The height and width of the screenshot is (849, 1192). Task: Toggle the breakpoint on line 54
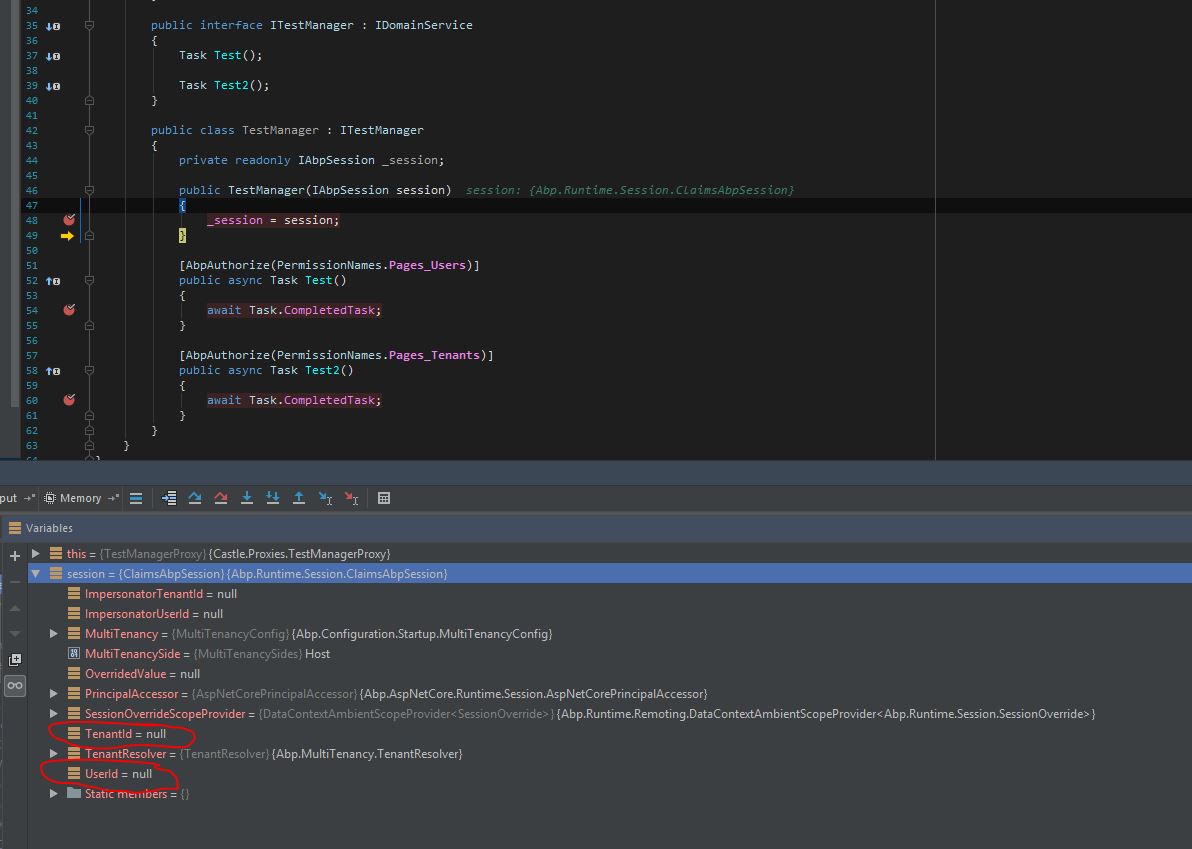(68, 310)
